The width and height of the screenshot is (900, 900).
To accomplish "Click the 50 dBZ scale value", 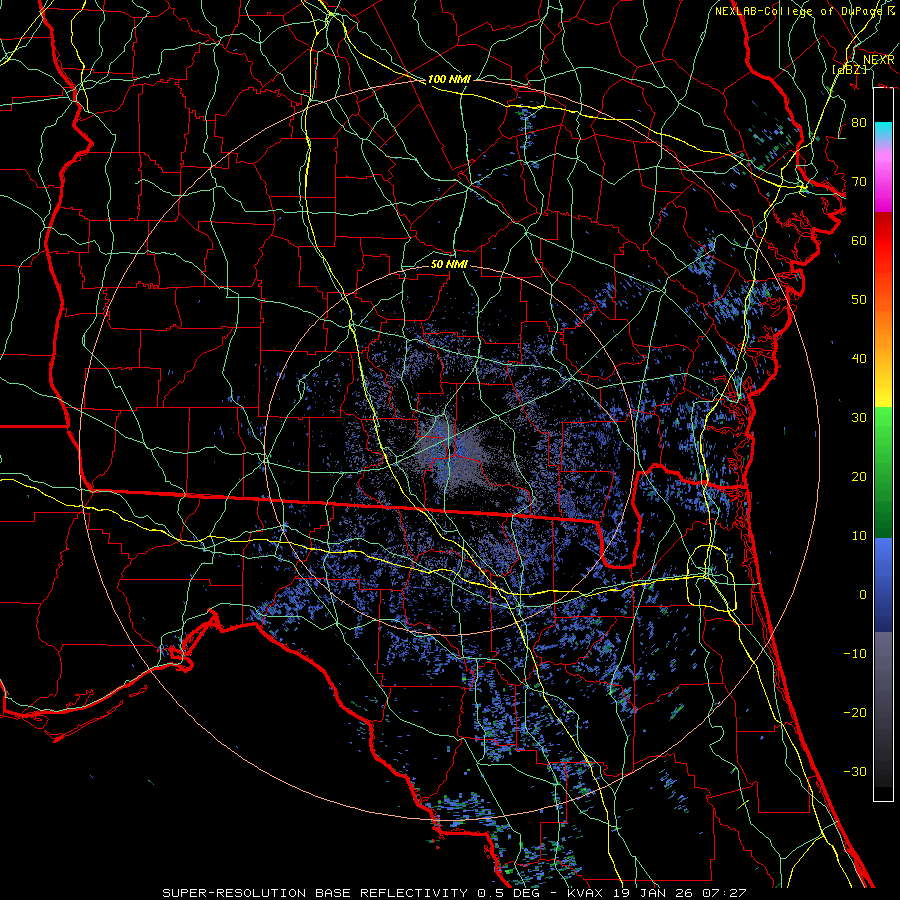I will (859, 300).
